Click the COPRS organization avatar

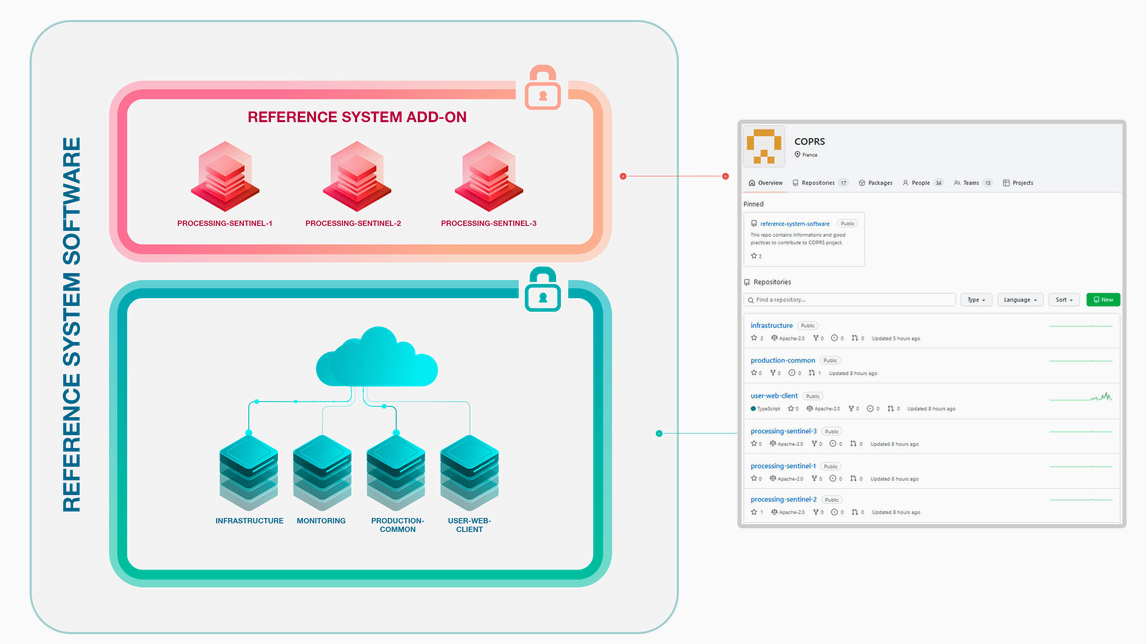pyautogui.click(x=765, y=147)
